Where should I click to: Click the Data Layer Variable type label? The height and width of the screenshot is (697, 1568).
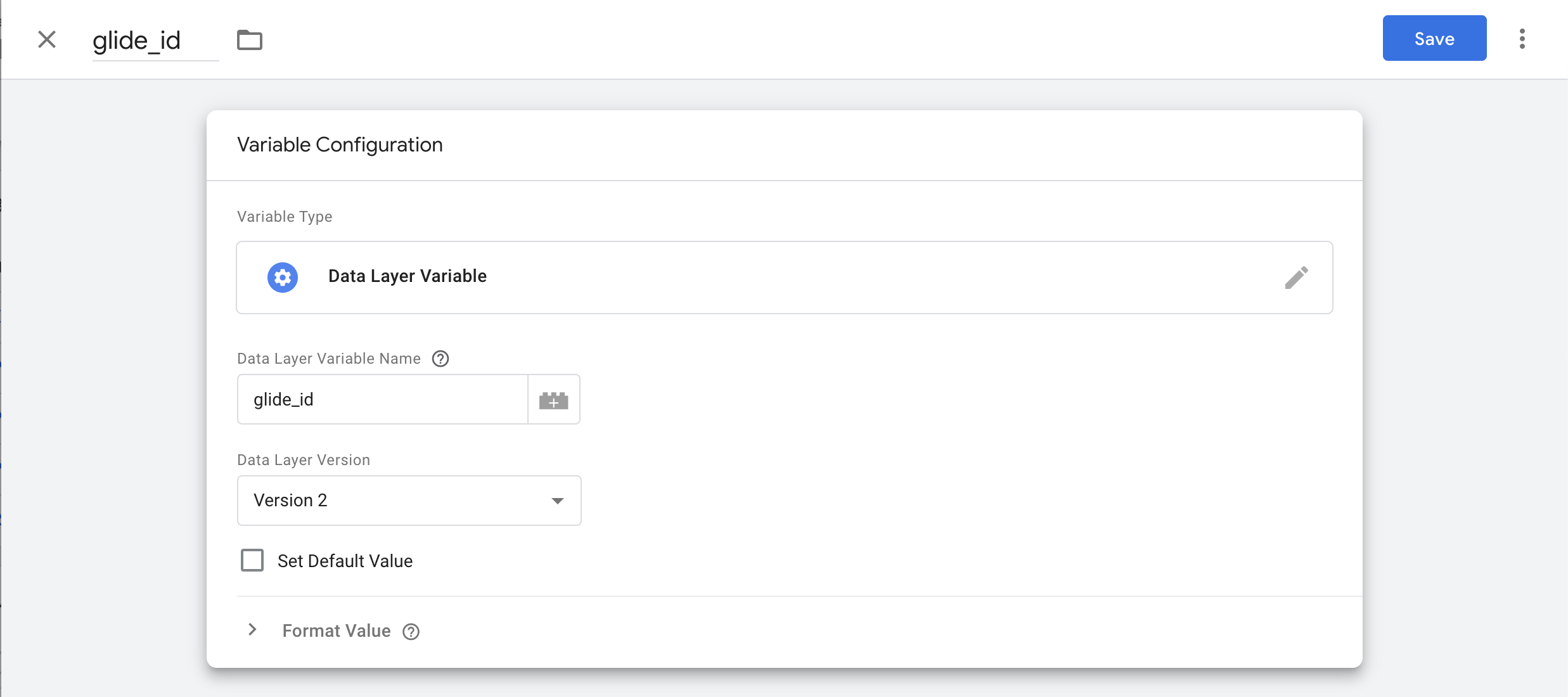pos(408,276)
